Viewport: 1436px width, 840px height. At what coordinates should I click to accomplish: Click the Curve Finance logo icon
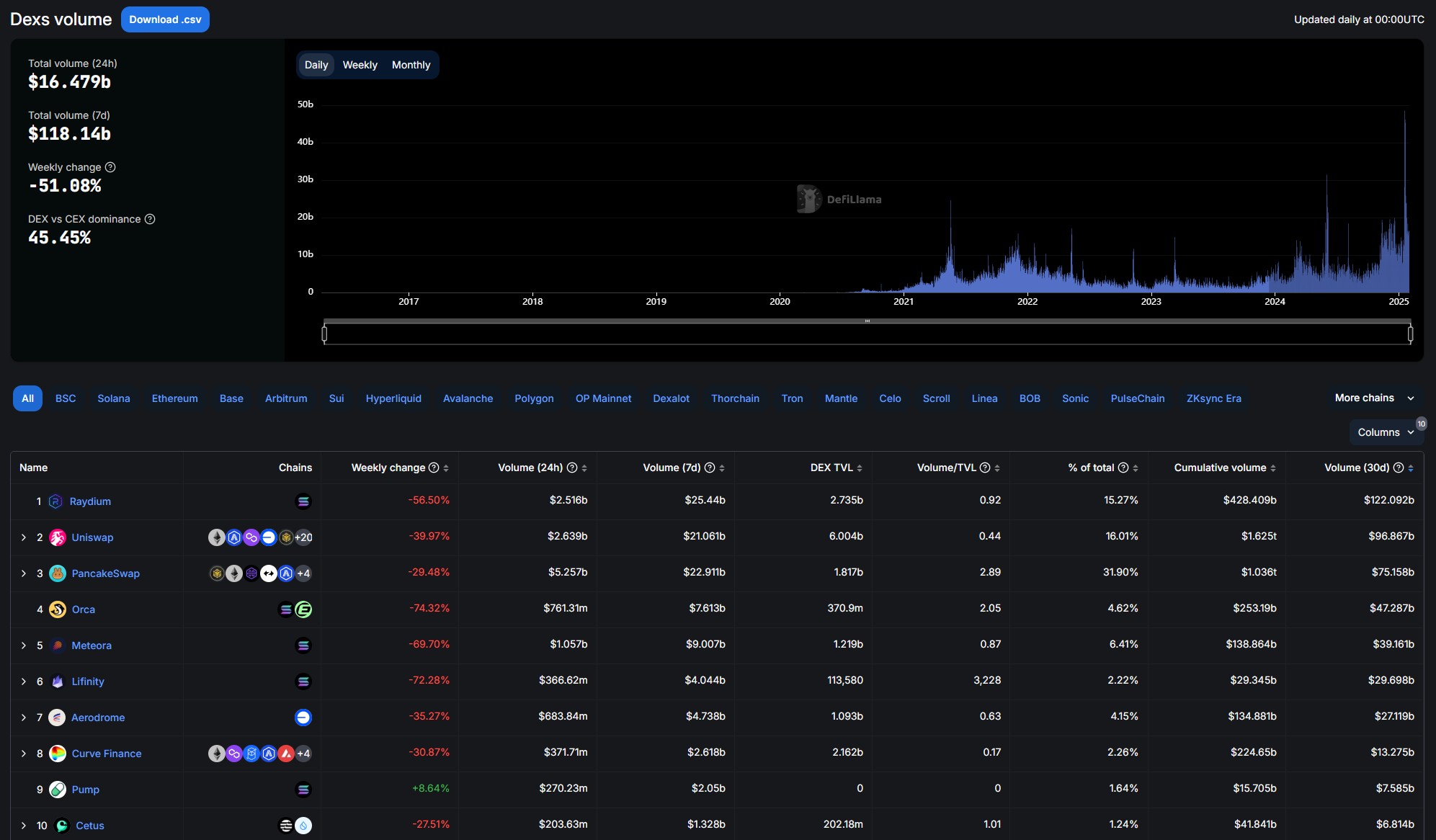click(x=58, y=754)
